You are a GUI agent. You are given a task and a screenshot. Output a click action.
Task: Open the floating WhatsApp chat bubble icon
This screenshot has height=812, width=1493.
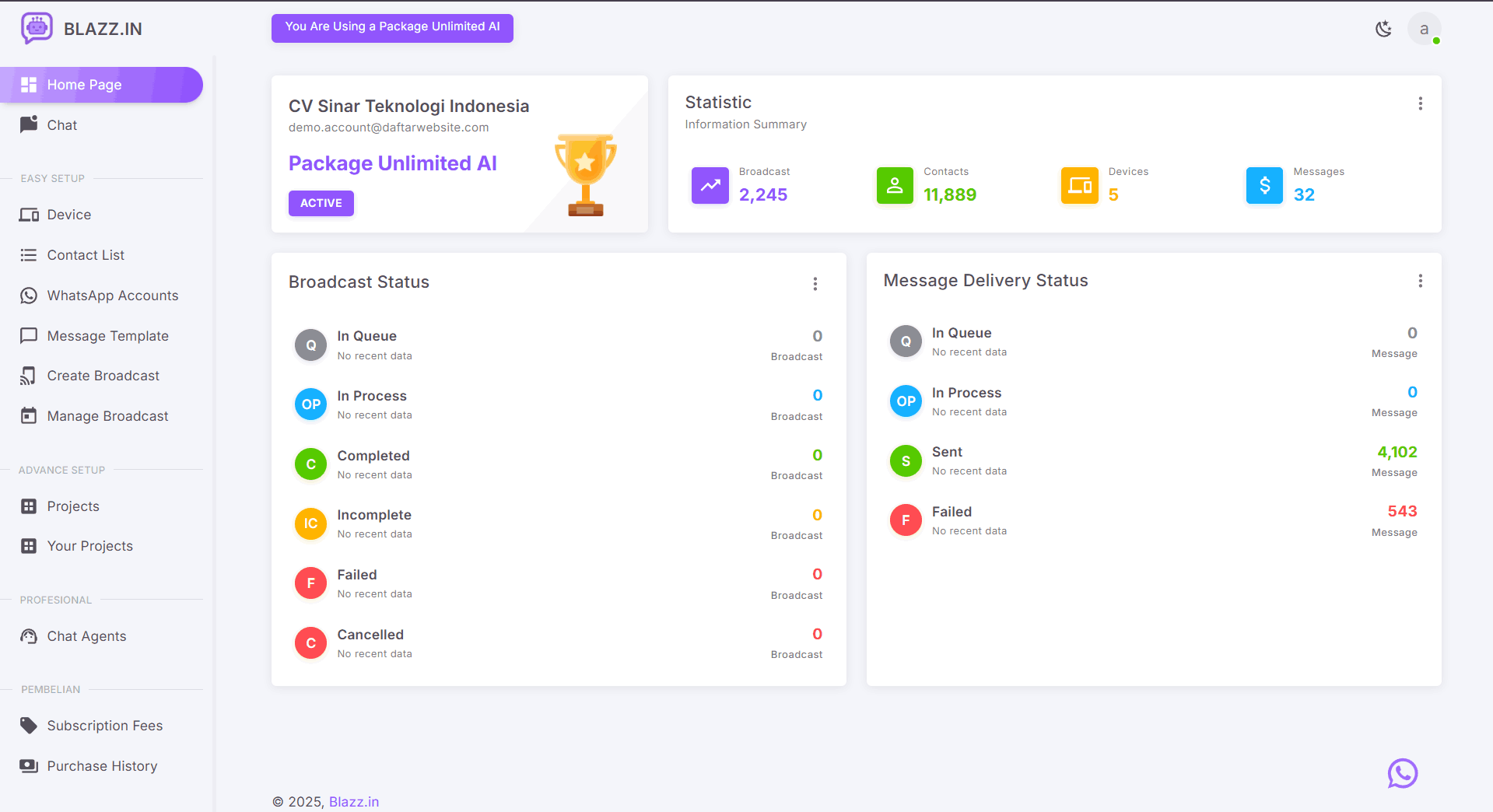coord(1402,773)
